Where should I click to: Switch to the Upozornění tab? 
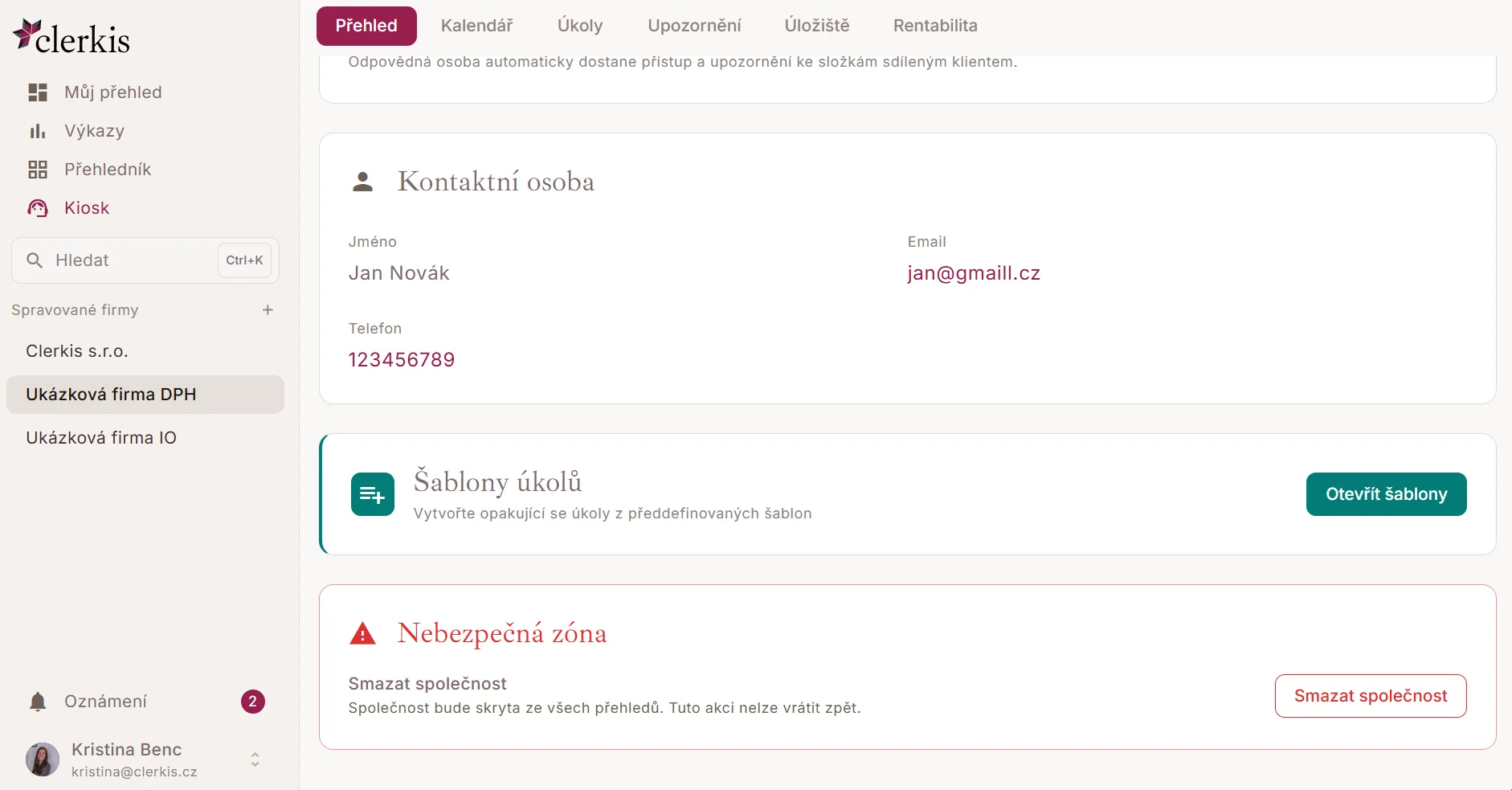[694, 26]
